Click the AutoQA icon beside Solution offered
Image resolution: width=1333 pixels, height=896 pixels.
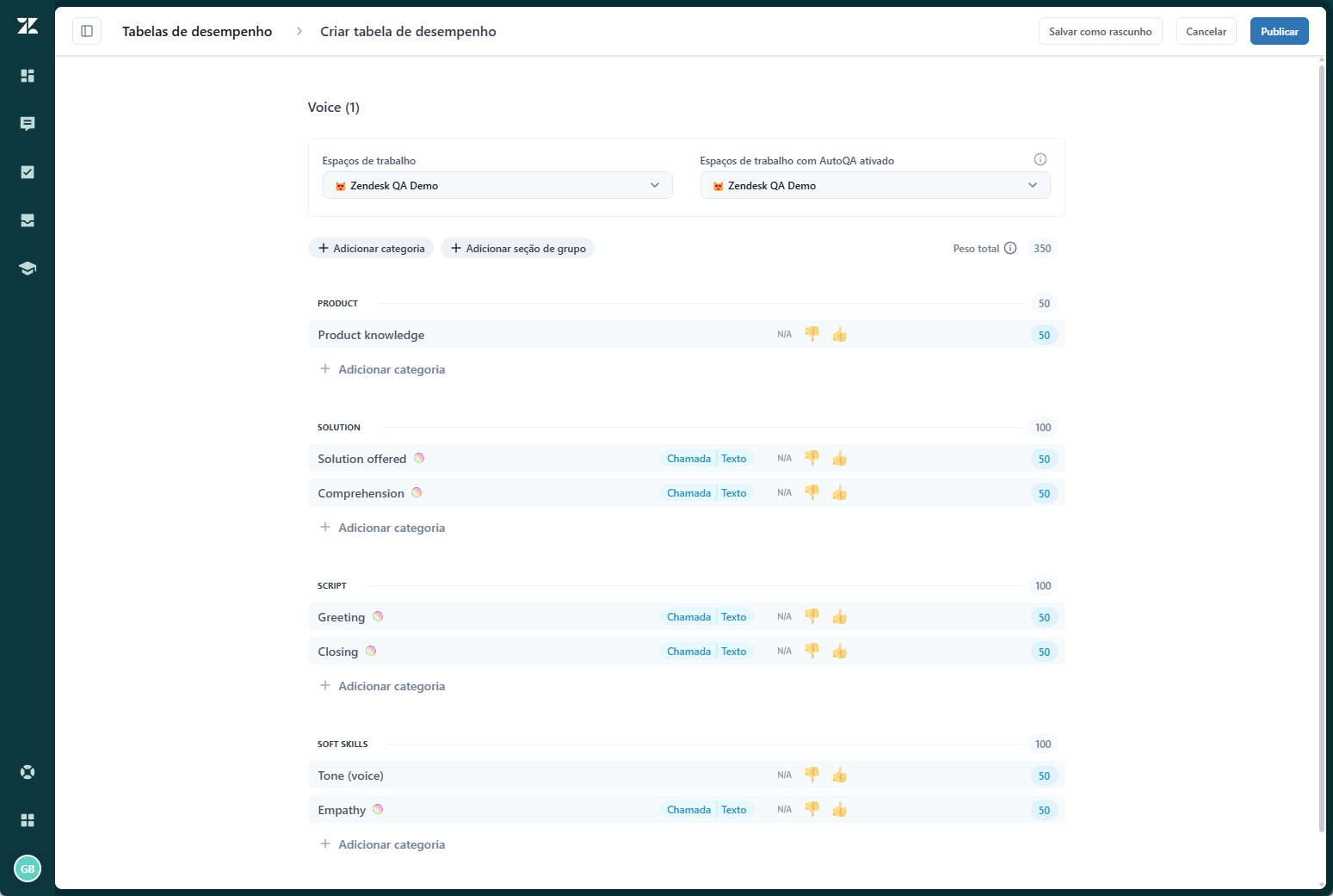point(419,458)
